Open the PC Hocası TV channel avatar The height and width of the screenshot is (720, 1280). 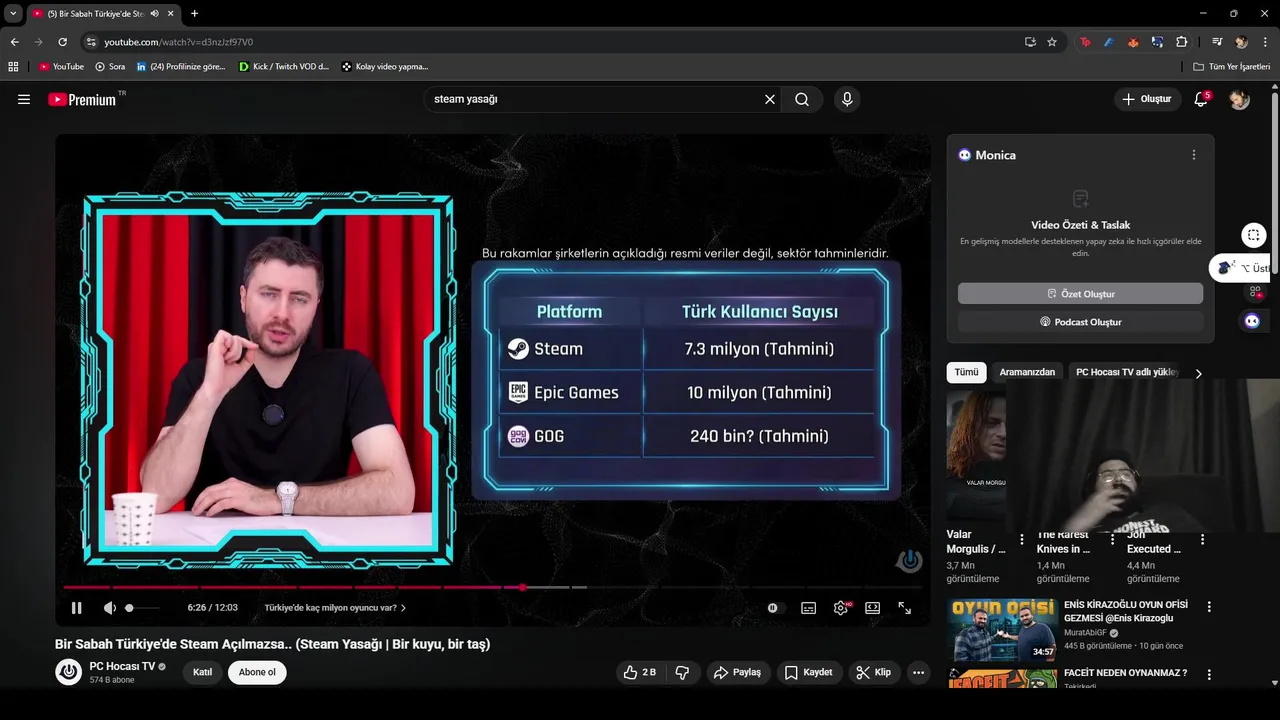[x=68, y=672]
